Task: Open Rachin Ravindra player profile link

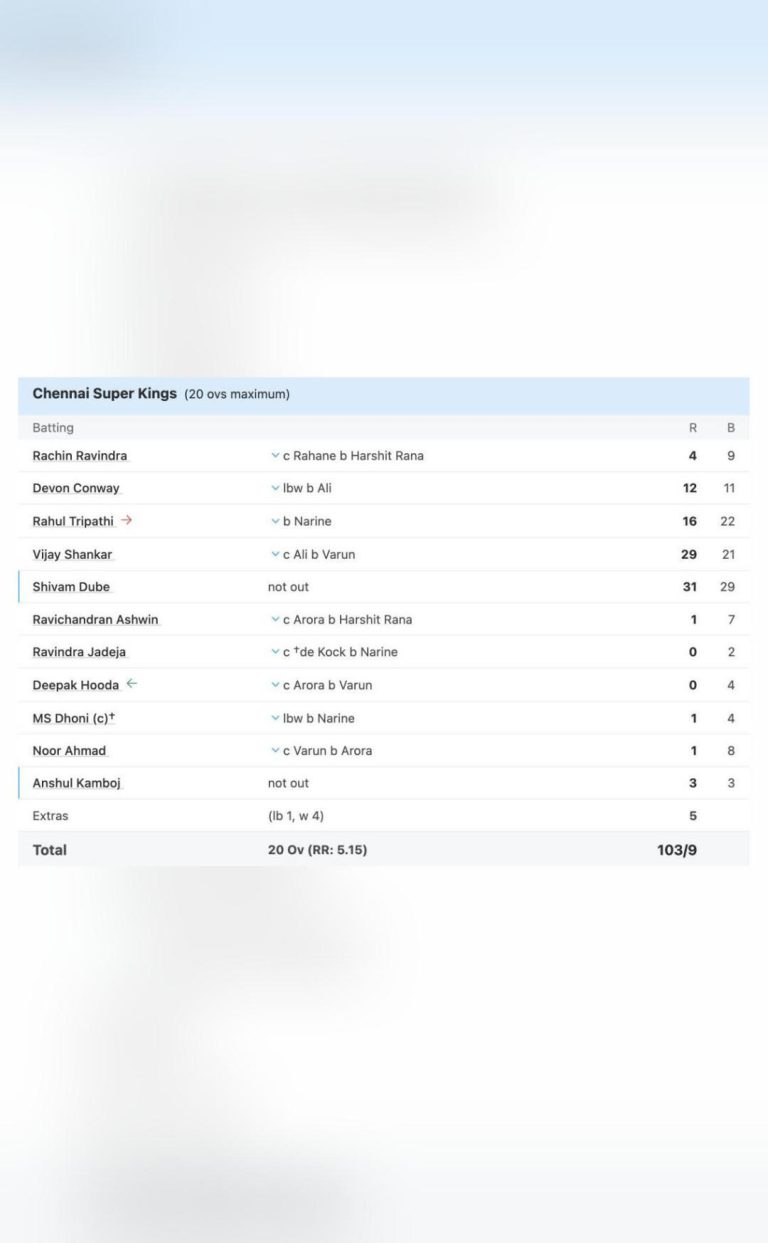Action: [80, 455]
